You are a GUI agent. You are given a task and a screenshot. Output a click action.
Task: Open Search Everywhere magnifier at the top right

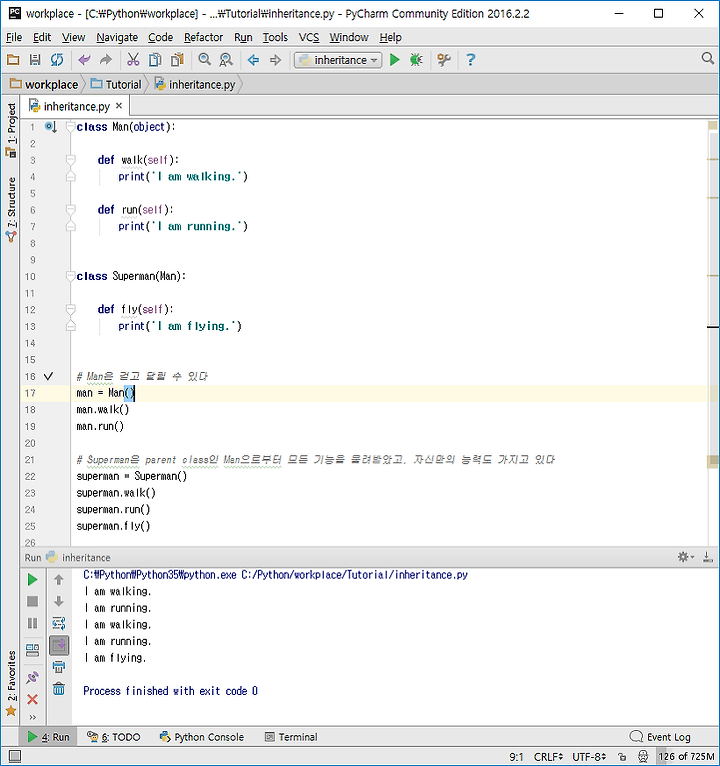707,59
